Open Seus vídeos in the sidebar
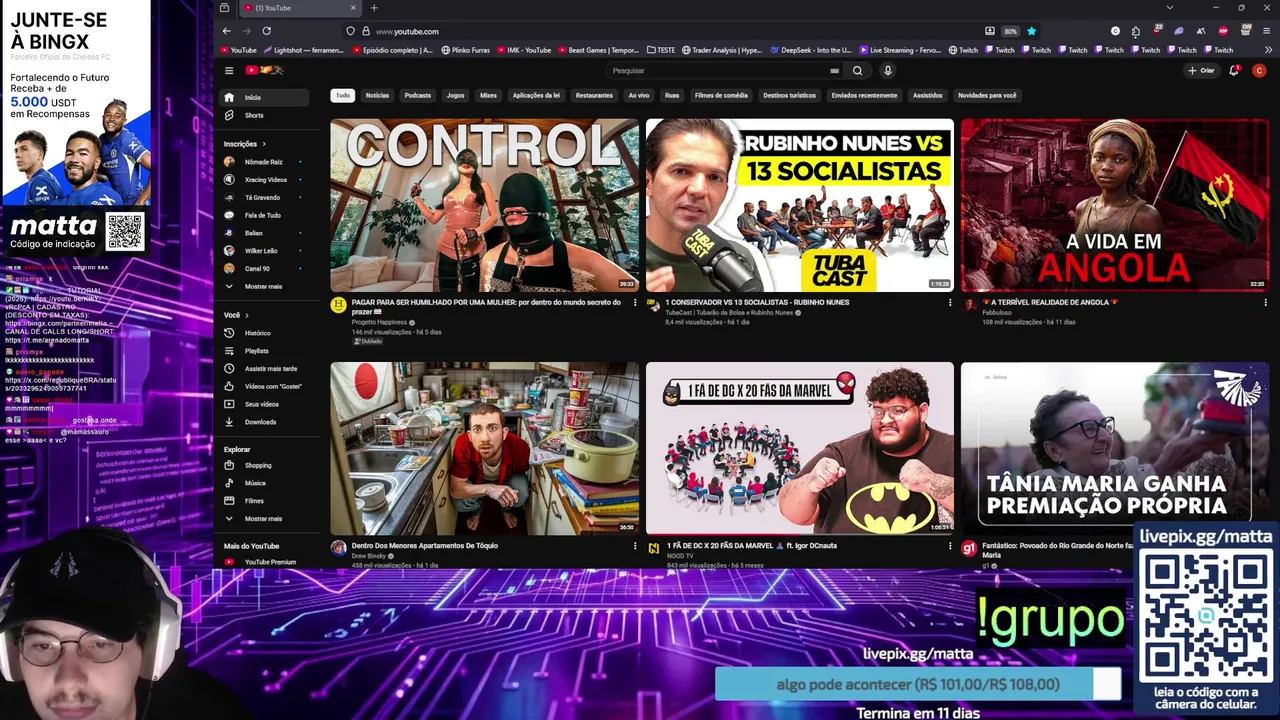The height and width of the screenshot is (720, 1280). [264, 404]
